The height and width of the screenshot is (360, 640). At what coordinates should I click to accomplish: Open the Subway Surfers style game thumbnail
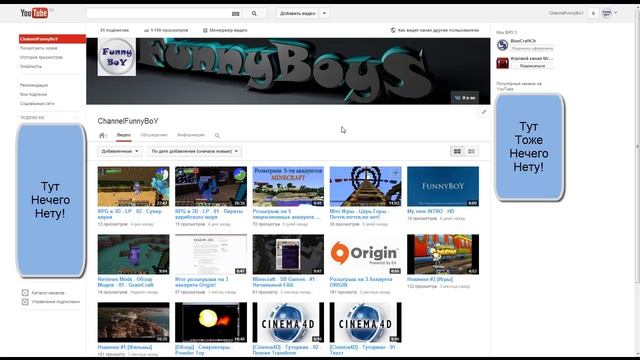coord(443,254)
